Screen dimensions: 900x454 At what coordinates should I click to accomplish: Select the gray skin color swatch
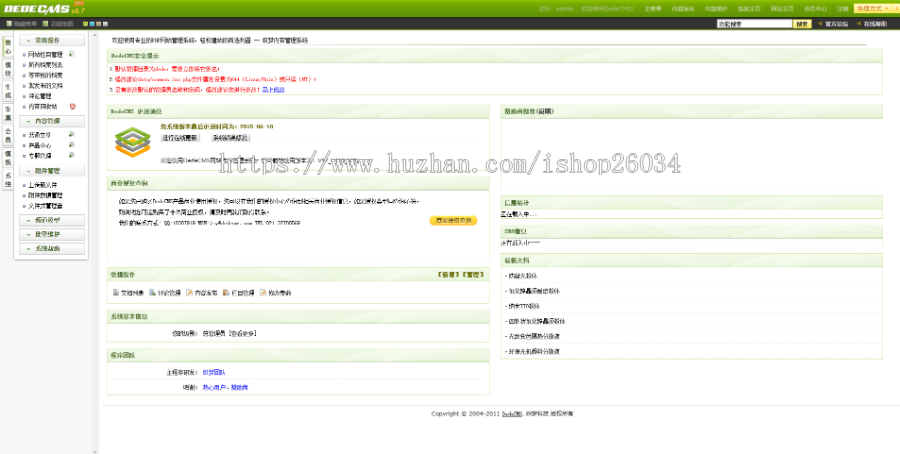coord(105,24)
